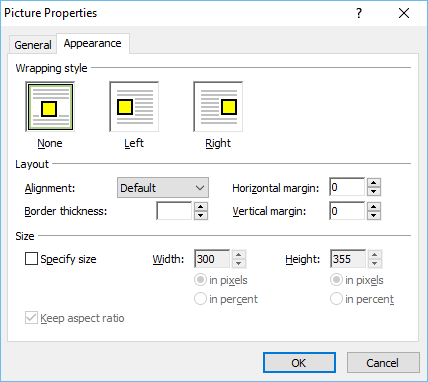The image size is (428, 382).
Task: Select height in percent radio button
Action: click(x=336, y=299)
